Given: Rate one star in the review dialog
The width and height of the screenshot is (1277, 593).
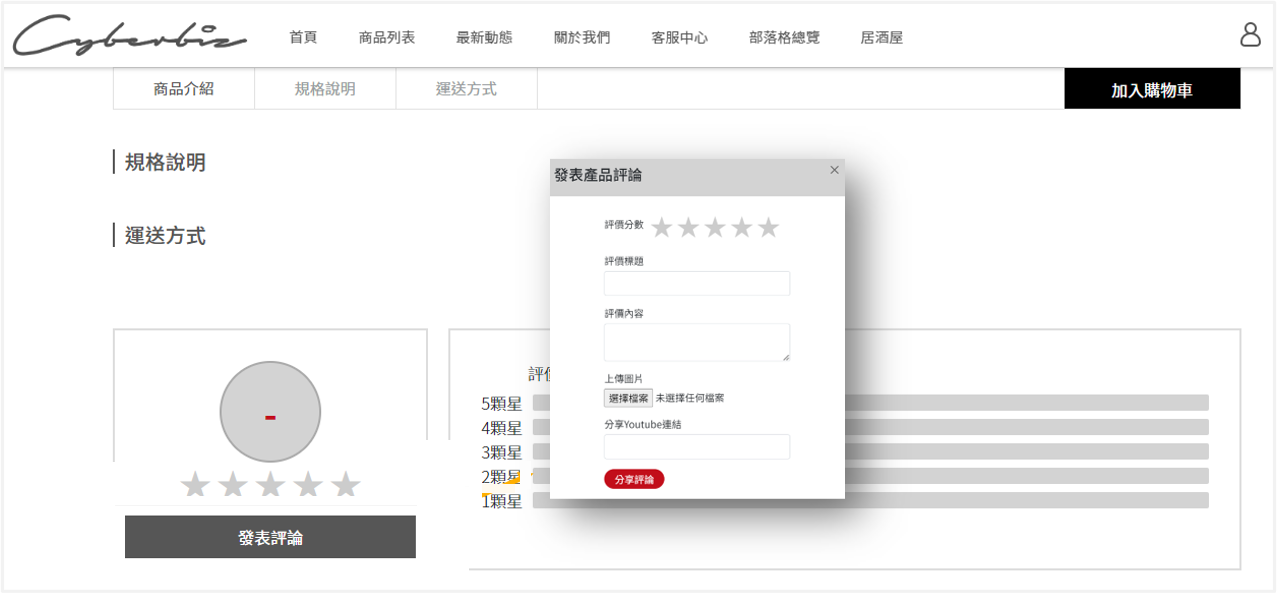Looking at the screenshot, I should pyautogui.click(x=662, y=228).
